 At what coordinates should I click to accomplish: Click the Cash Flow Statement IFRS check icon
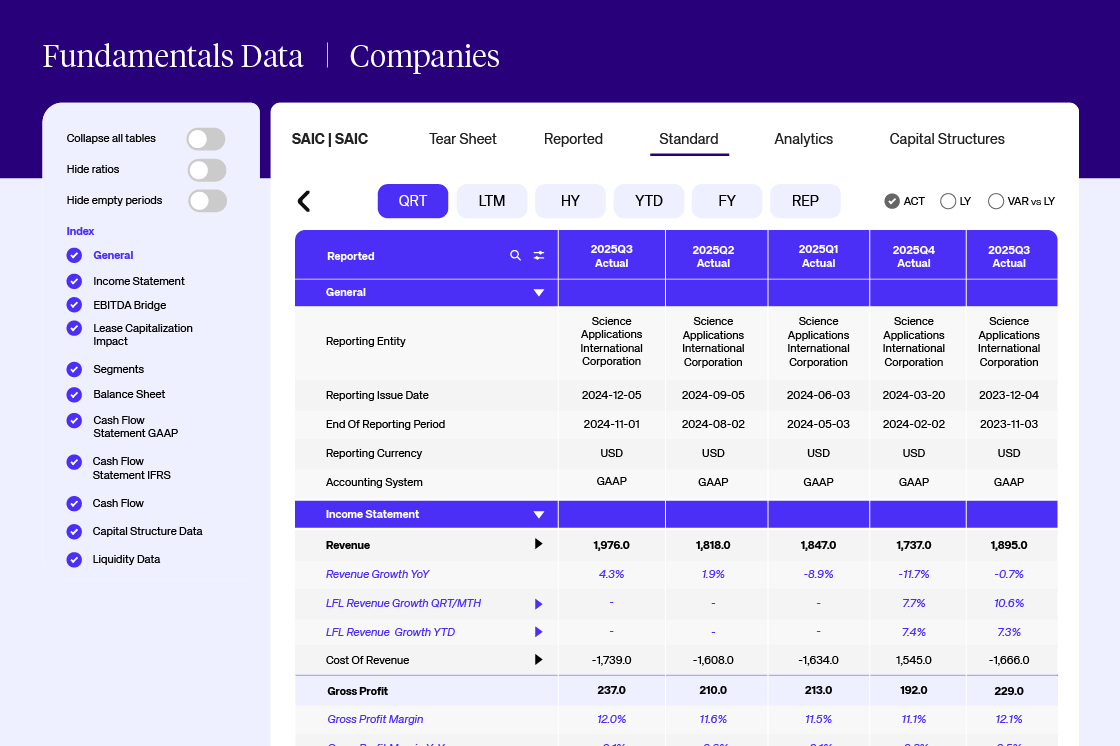tap(74, 462)
